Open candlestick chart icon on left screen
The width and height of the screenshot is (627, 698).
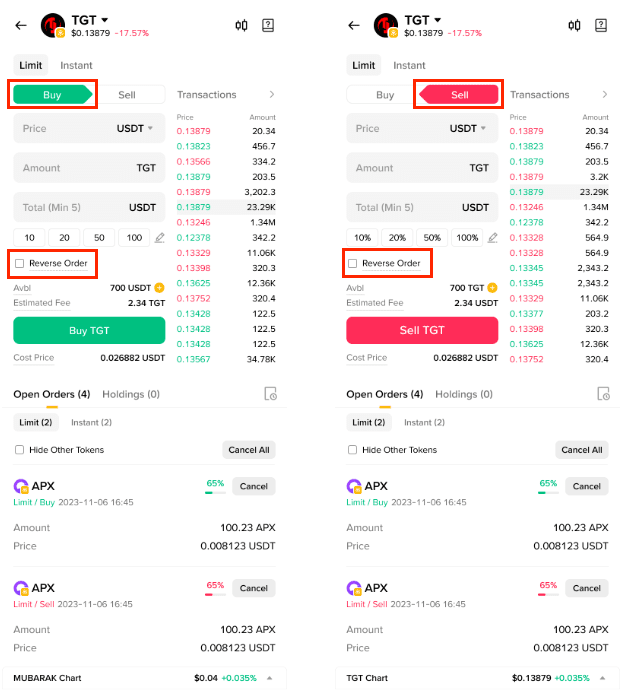[x=241, y=25]
